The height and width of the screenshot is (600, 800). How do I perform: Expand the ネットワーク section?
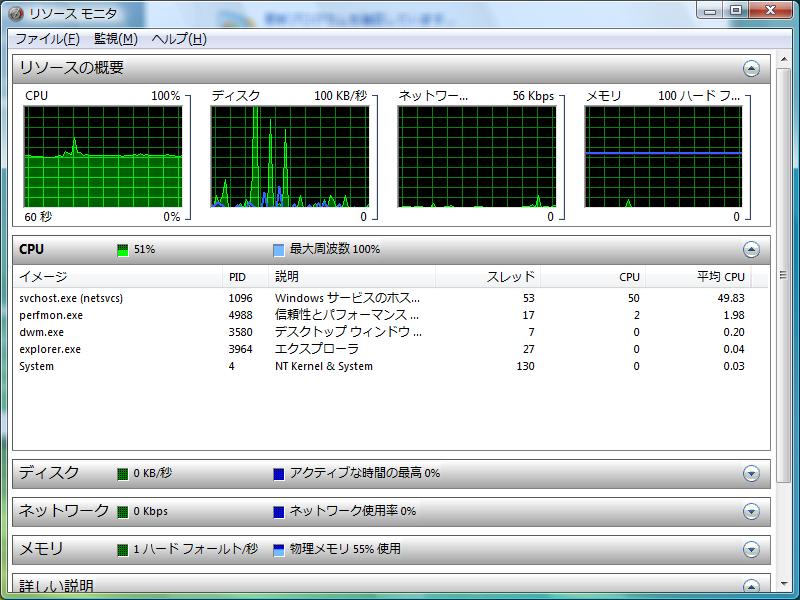(751, 512)
